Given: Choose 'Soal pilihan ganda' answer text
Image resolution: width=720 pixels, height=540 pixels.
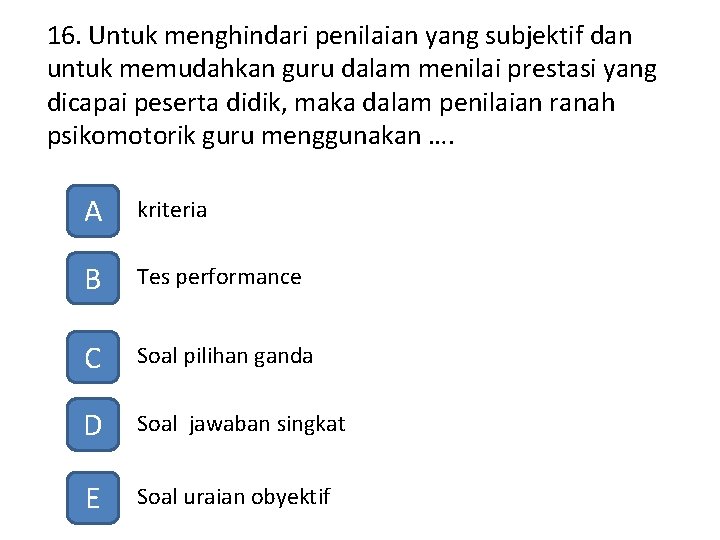Looking at the screenshot, I should pos(225,357).
